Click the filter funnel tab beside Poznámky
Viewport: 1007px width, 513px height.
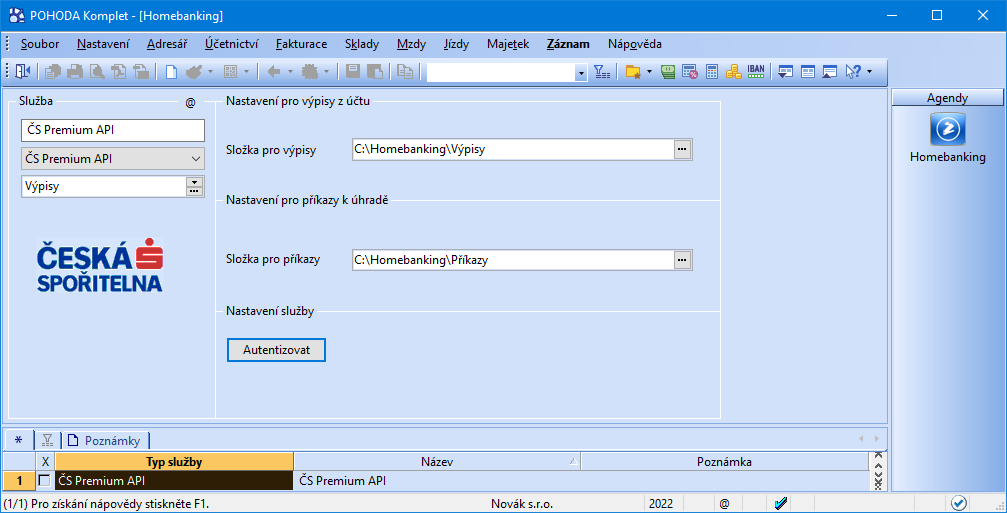(47, 440)
